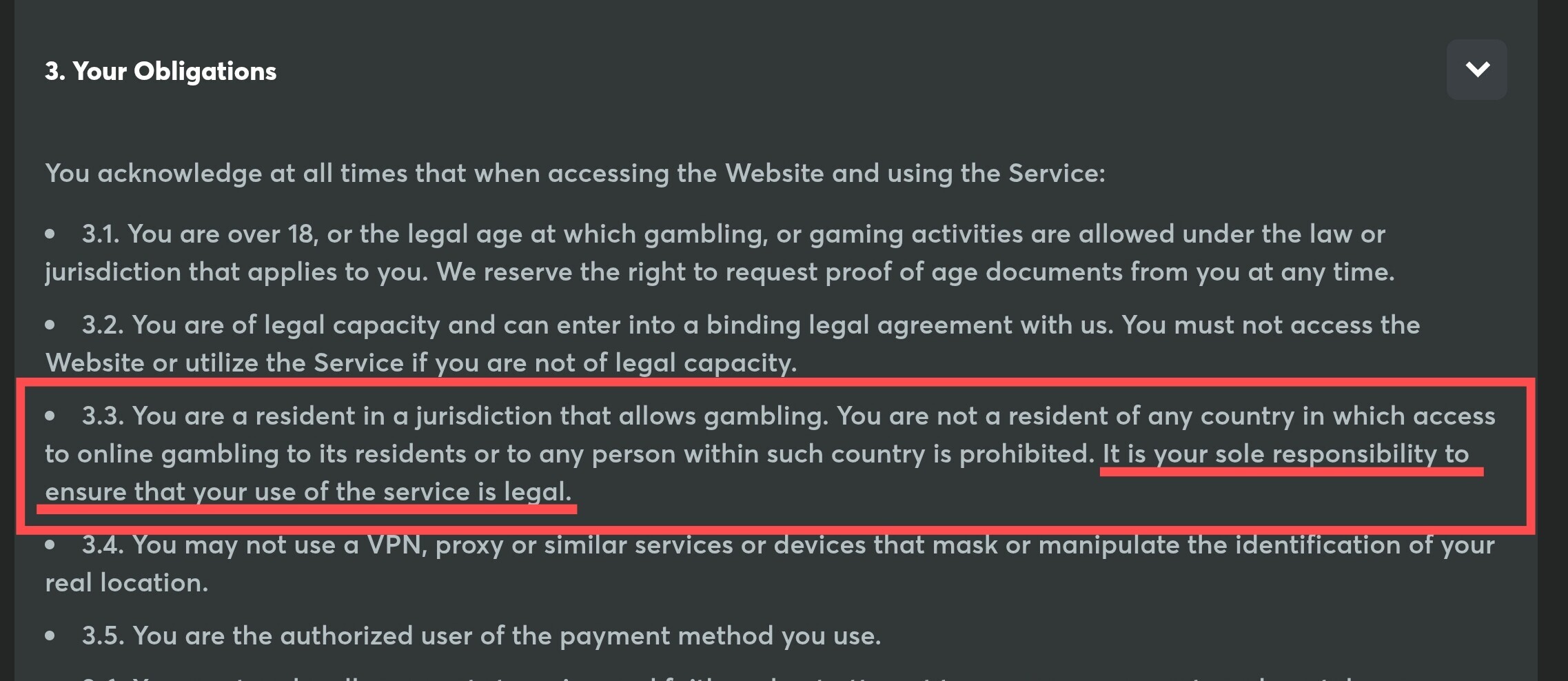Select clause 3.2 about legal capacity
The height and width of the screenshot is (681, 1568).
[732, 343]
